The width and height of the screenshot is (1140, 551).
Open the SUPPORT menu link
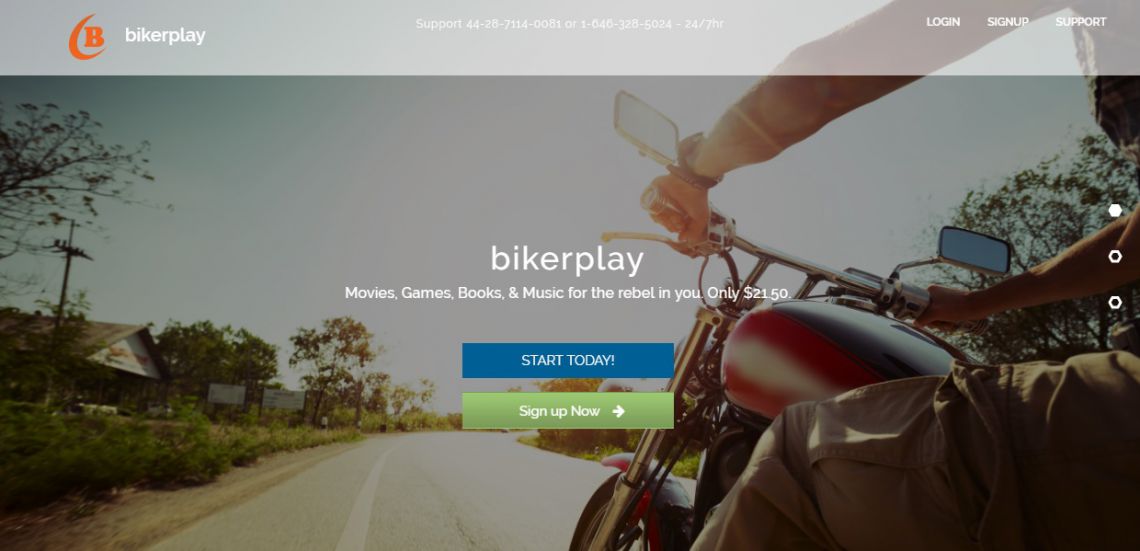[x=1080, y=22]
